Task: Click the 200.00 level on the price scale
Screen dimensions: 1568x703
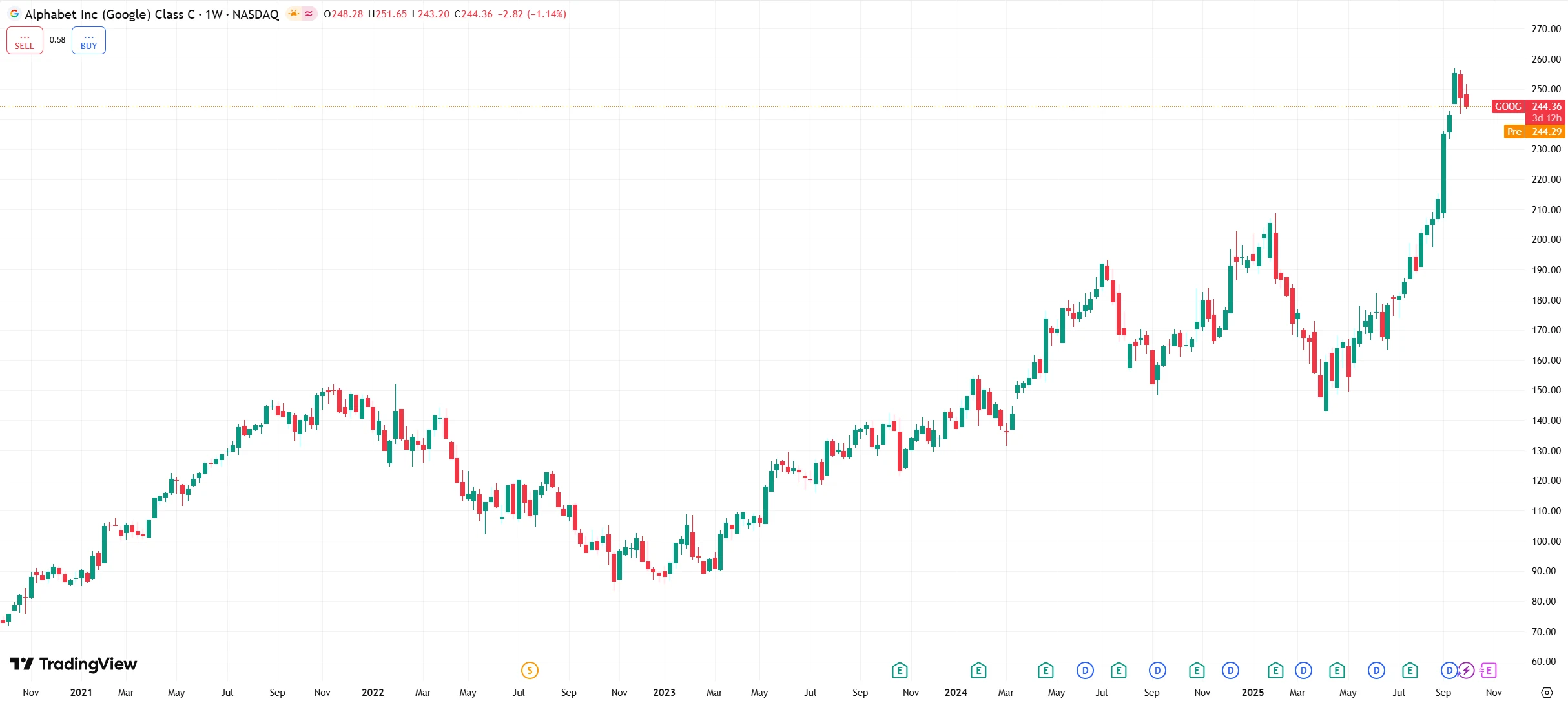Action: (1546, 240)
